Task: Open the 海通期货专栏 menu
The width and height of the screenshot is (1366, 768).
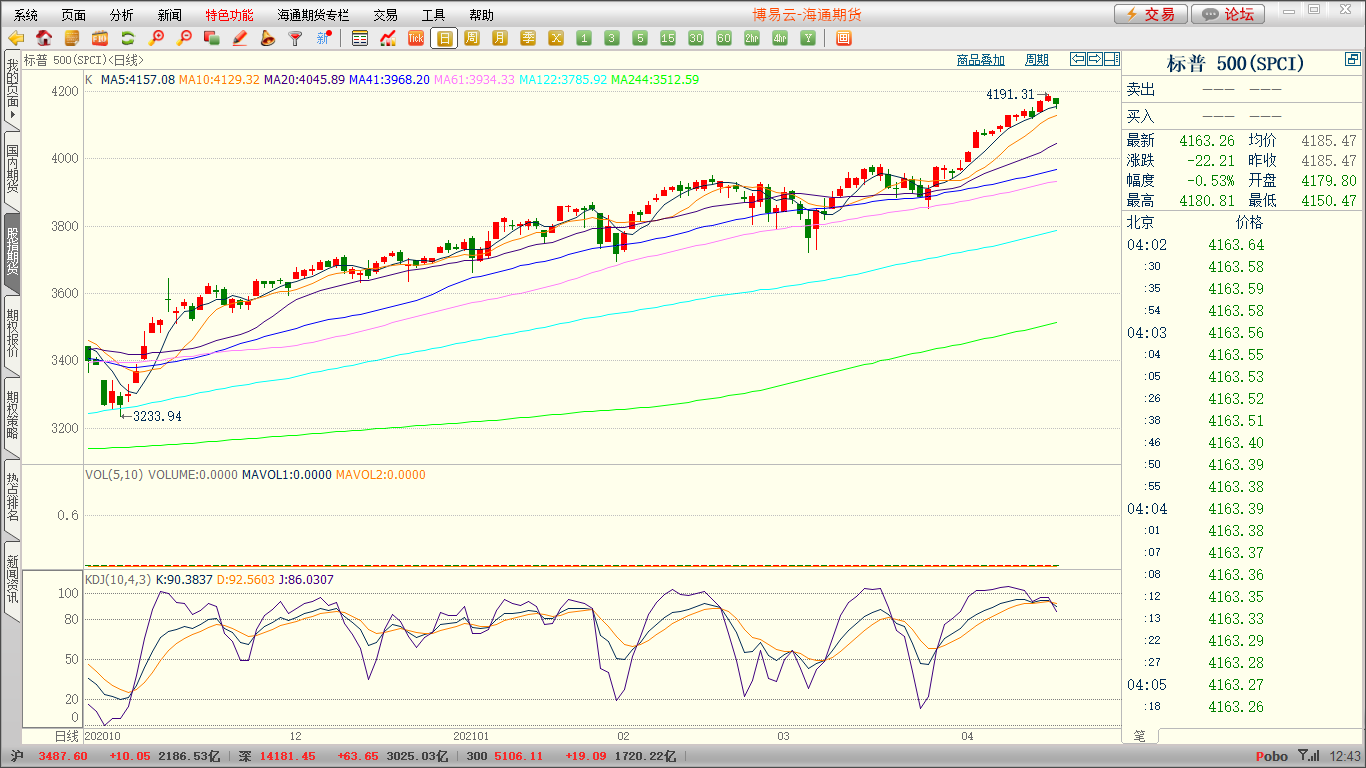Action: click(314, 15)
